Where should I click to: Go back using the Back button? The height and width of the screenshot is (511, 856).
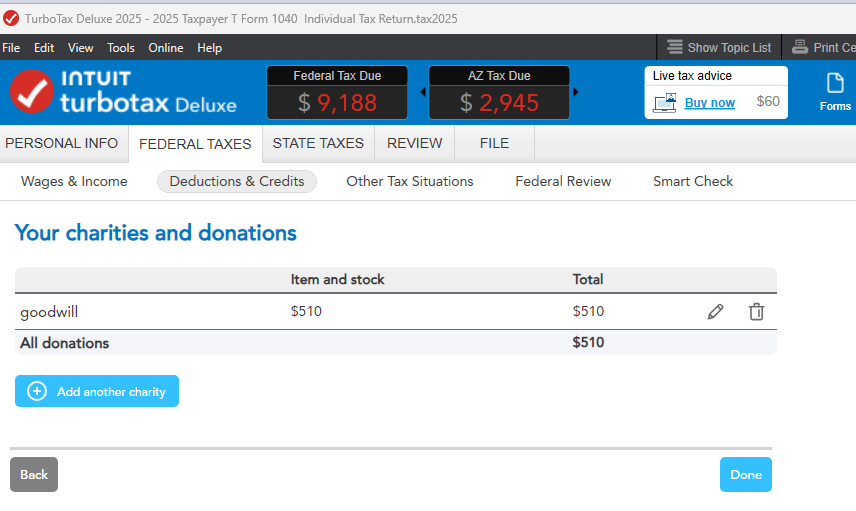pos(34,475)
